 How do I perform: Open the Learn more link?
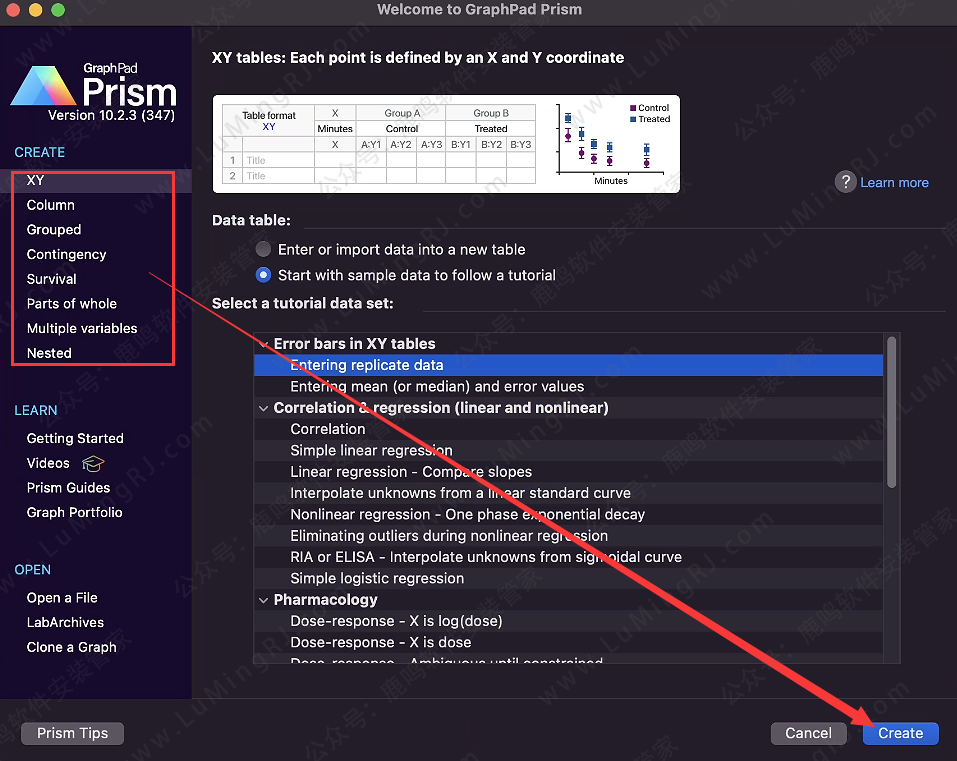click(894, 183)
